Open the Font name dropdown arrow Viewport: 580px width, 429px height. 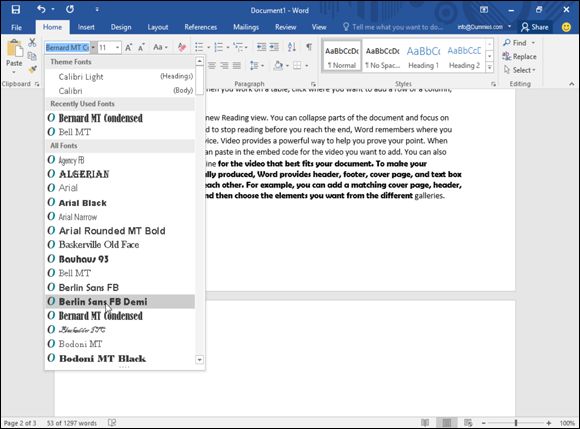click(93, 47)
